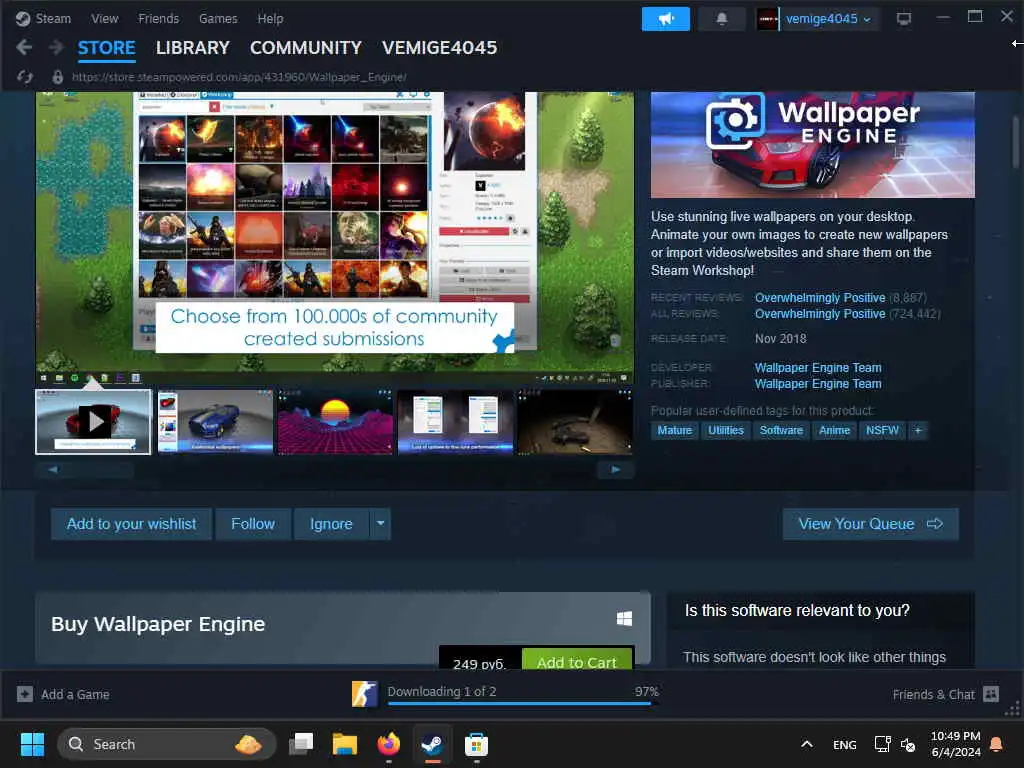
Task: Open the Windows notification bell
Action: 997,744
